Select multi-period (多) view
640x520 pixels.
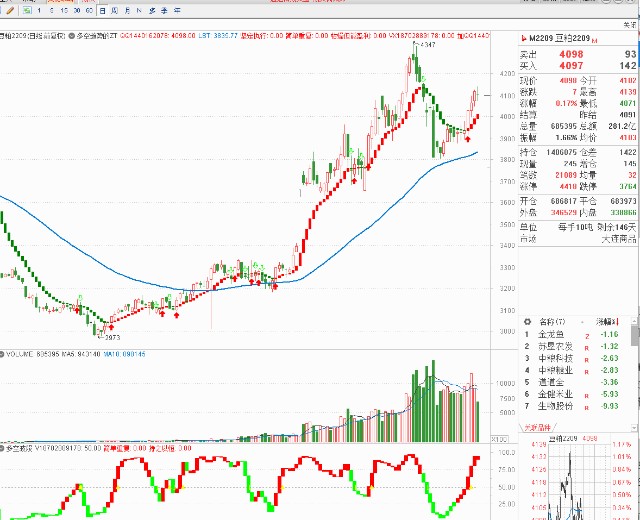tap(152, 11)
